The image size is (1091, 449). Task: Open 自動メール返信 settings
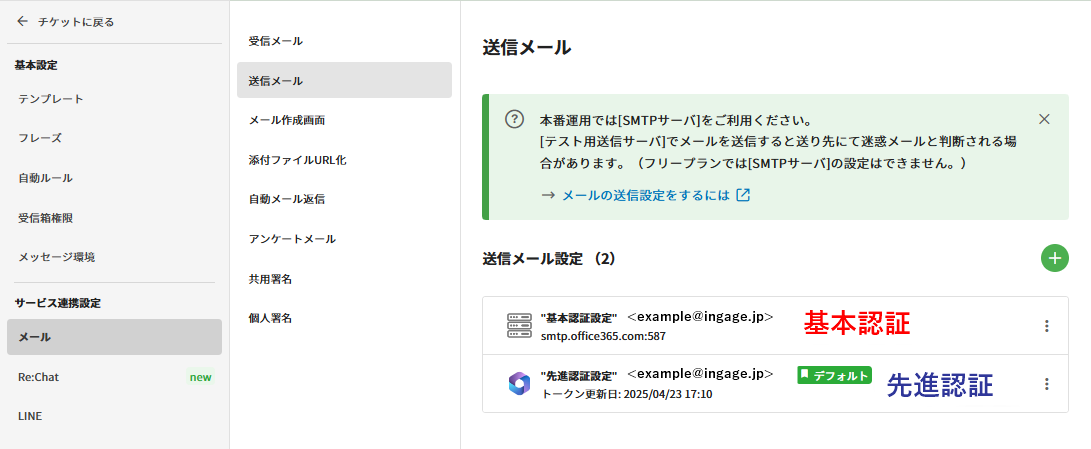click(x=287, y=199)
